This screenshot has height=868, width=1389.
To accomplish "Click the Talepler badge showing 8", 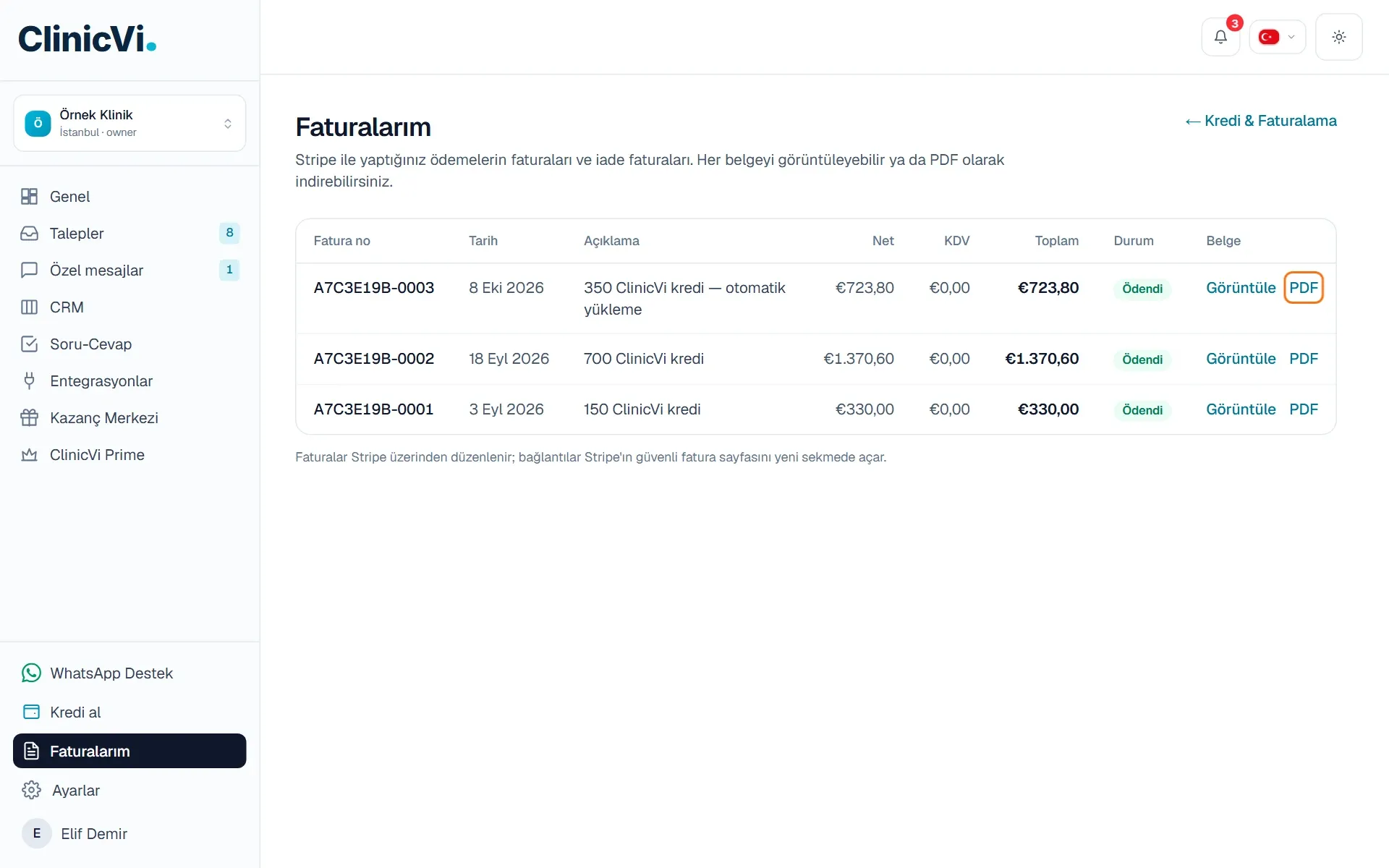I will tap(229, 233).
